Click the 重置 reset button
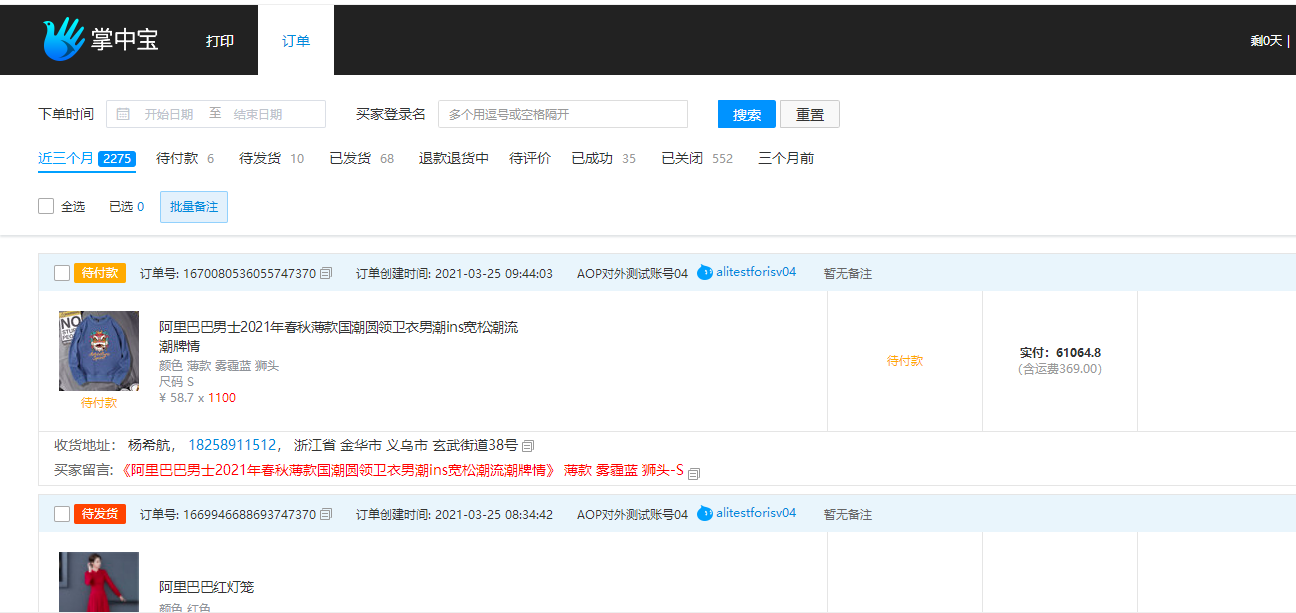Image resolution: width=1296 pixels, height=613 pixels. coord(810,114)
